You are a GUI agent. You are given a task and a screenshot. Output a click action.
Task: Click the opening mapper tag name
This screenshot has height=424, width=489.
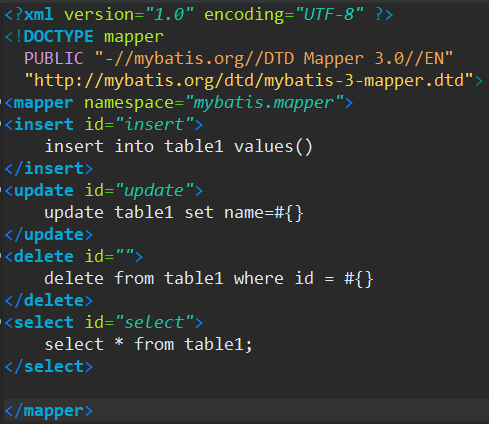point(43,103)
